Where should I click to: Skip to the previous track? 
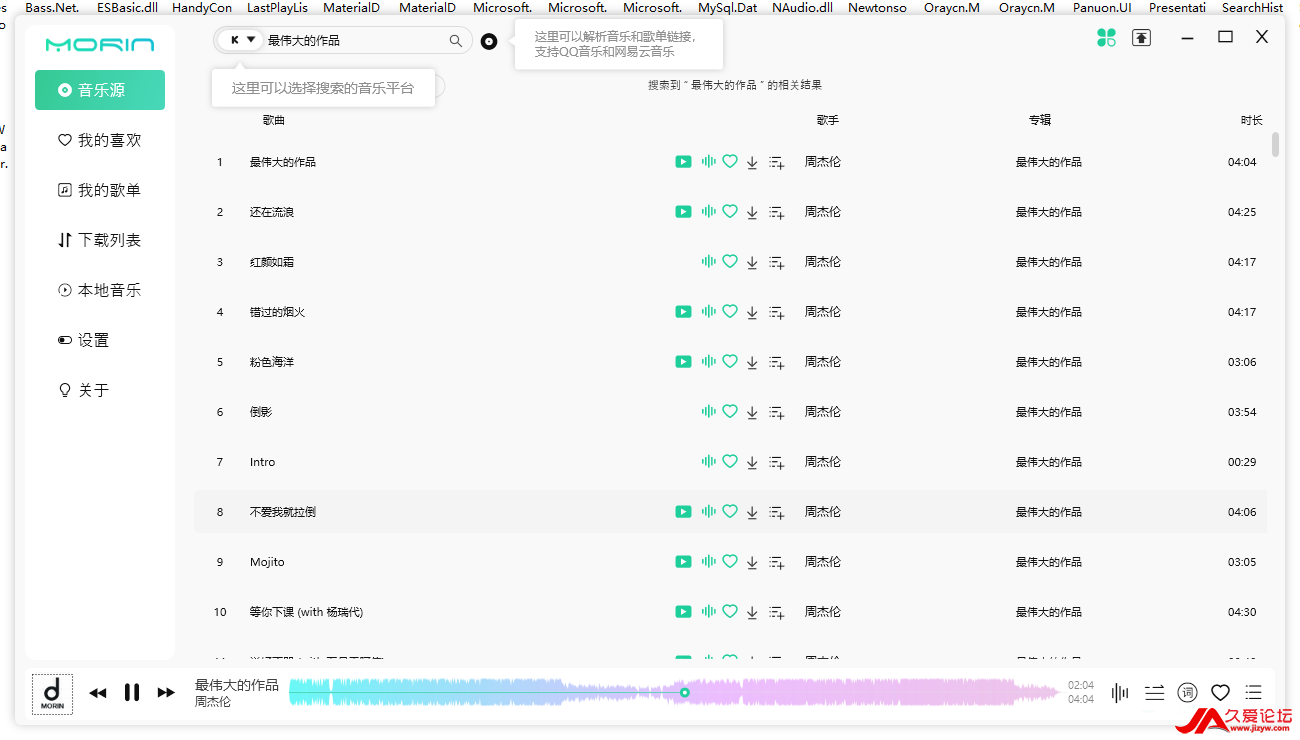[x=98, y=693]
